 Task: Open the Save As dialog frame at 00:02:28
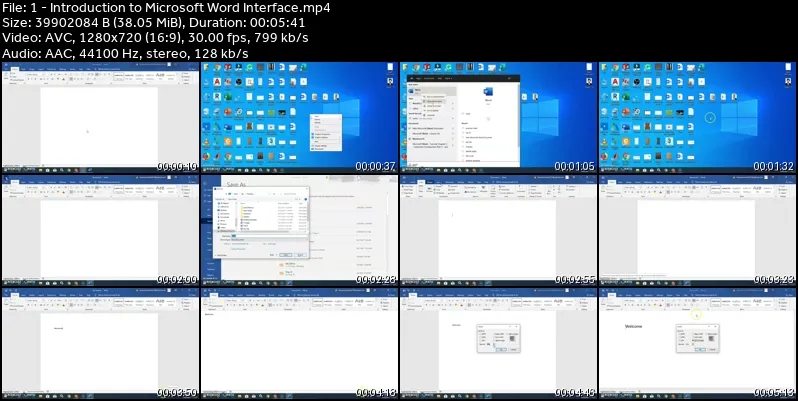[x=299, y=230]
